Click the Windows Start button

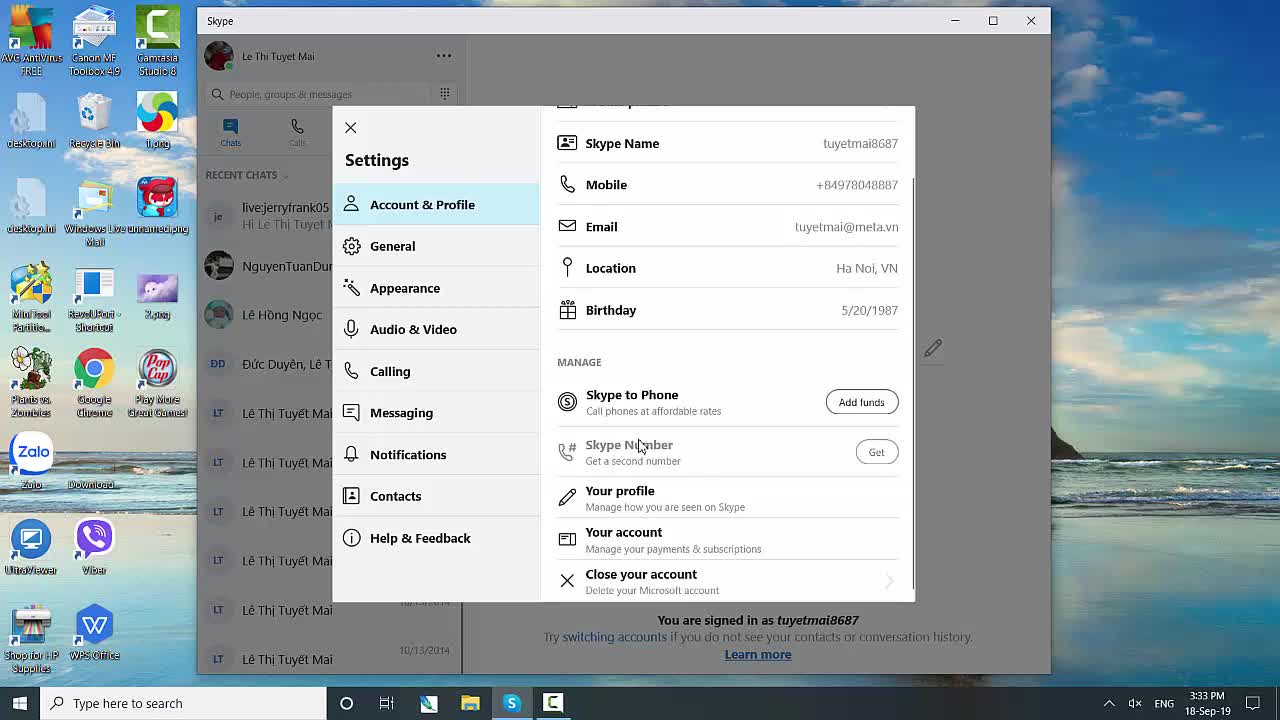click(20, 703)
